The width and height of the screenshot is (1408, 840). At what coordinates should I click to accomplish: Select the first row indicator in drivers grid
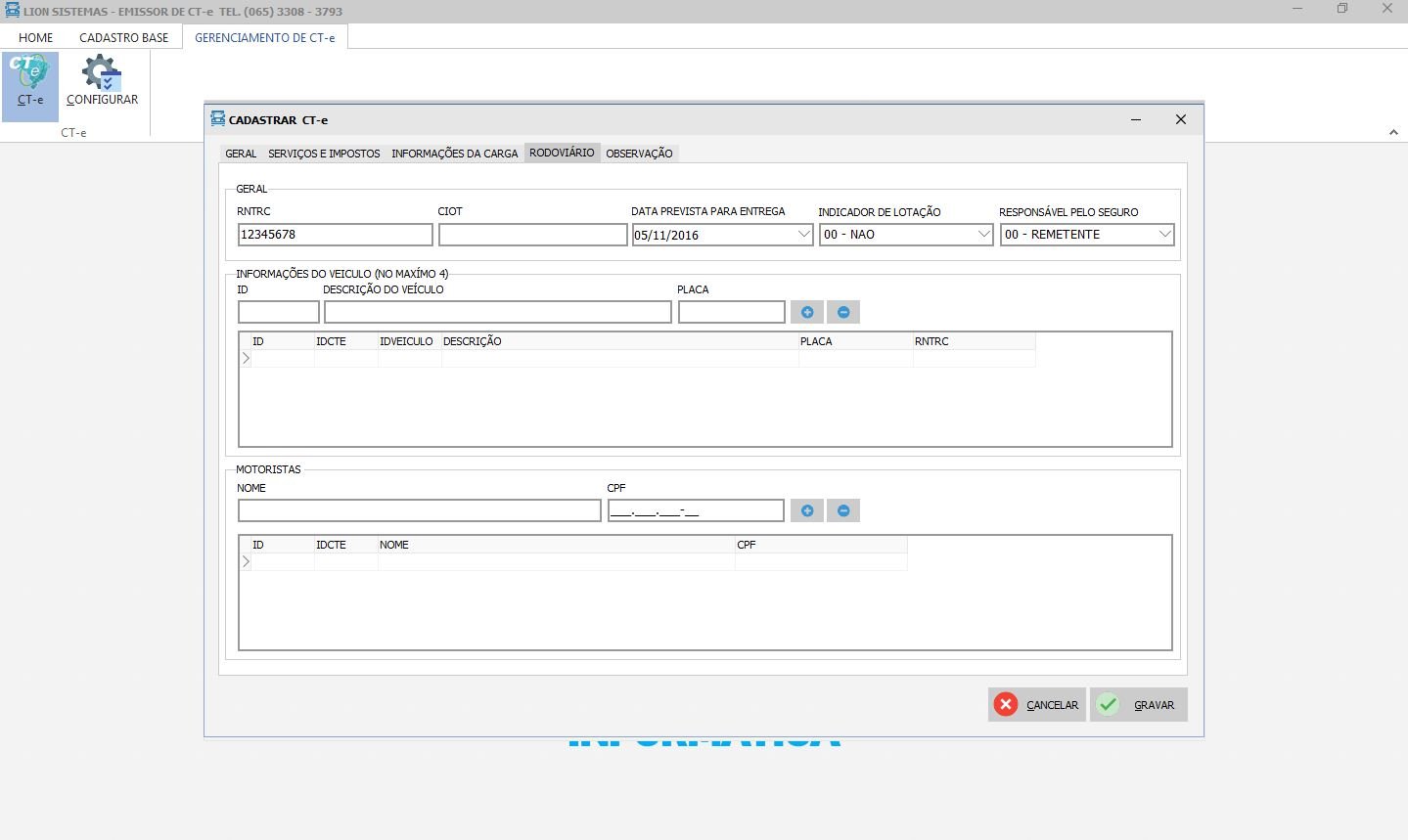tap(246, 562)
